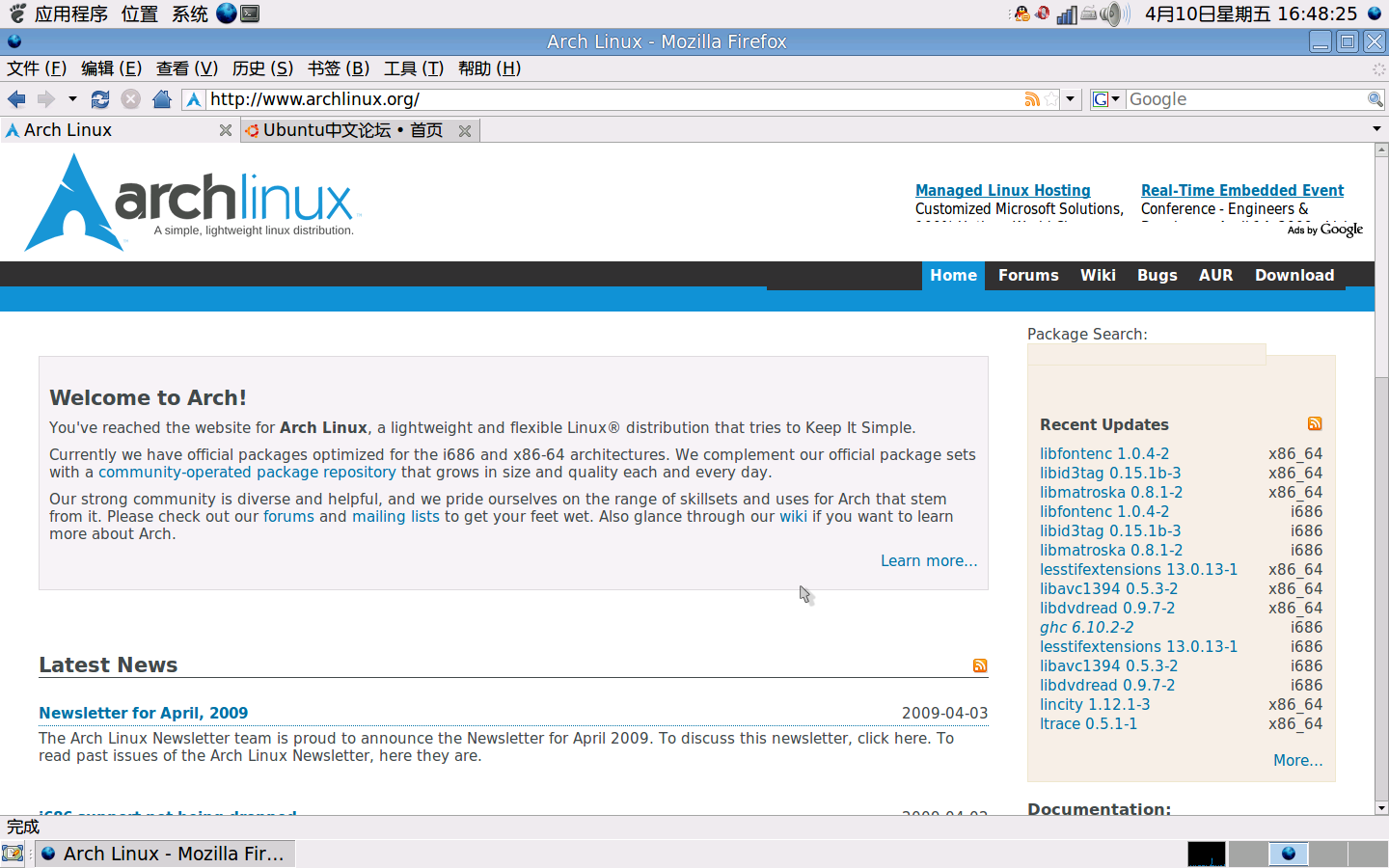Viewport: 1389px width, 868px height.
Task: Open the 文件 (F) menu
Action: [37, 68]
